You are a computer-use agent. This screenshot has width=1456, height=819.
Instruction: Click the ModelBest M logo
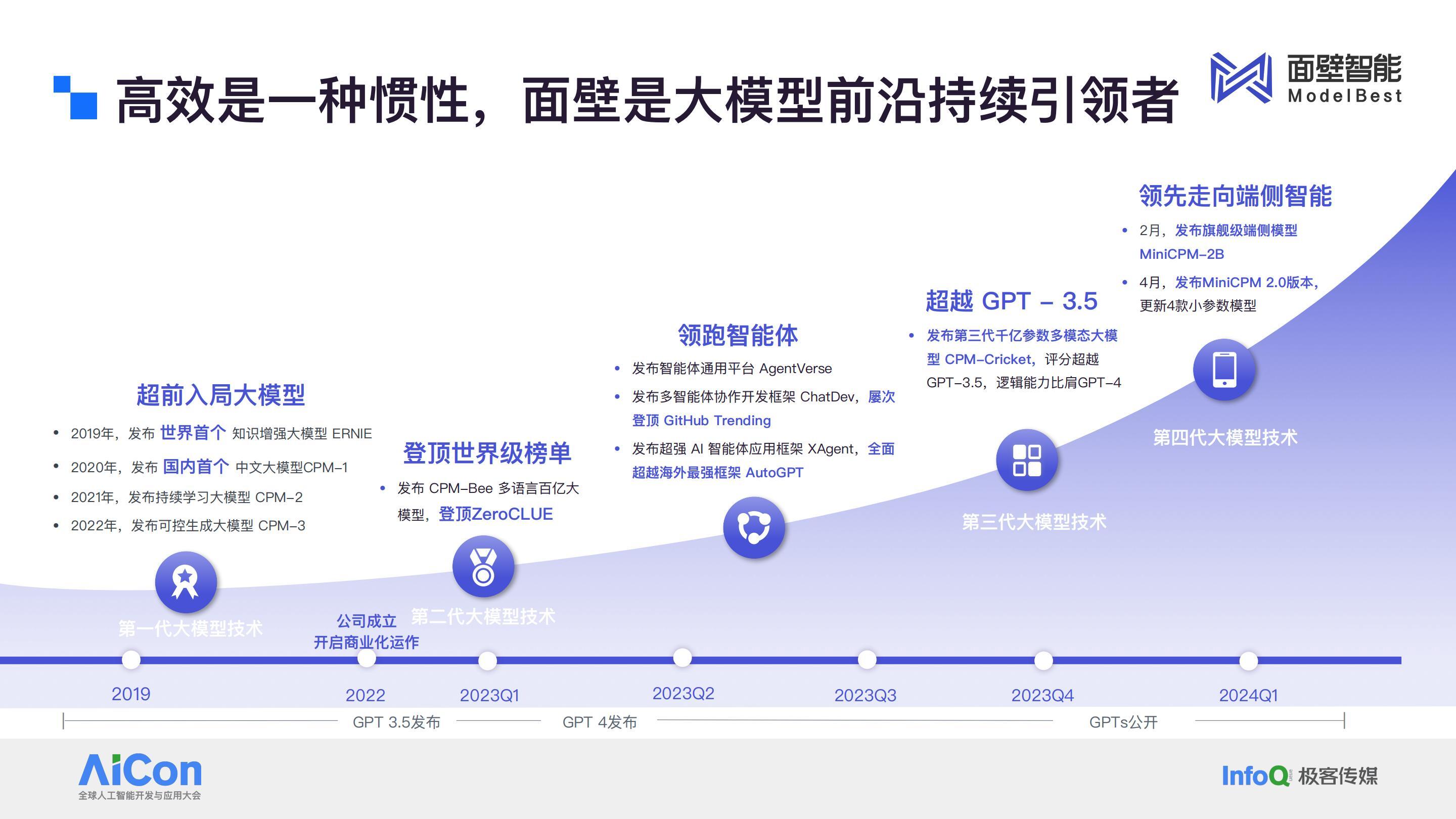(x=1241, y=78)
